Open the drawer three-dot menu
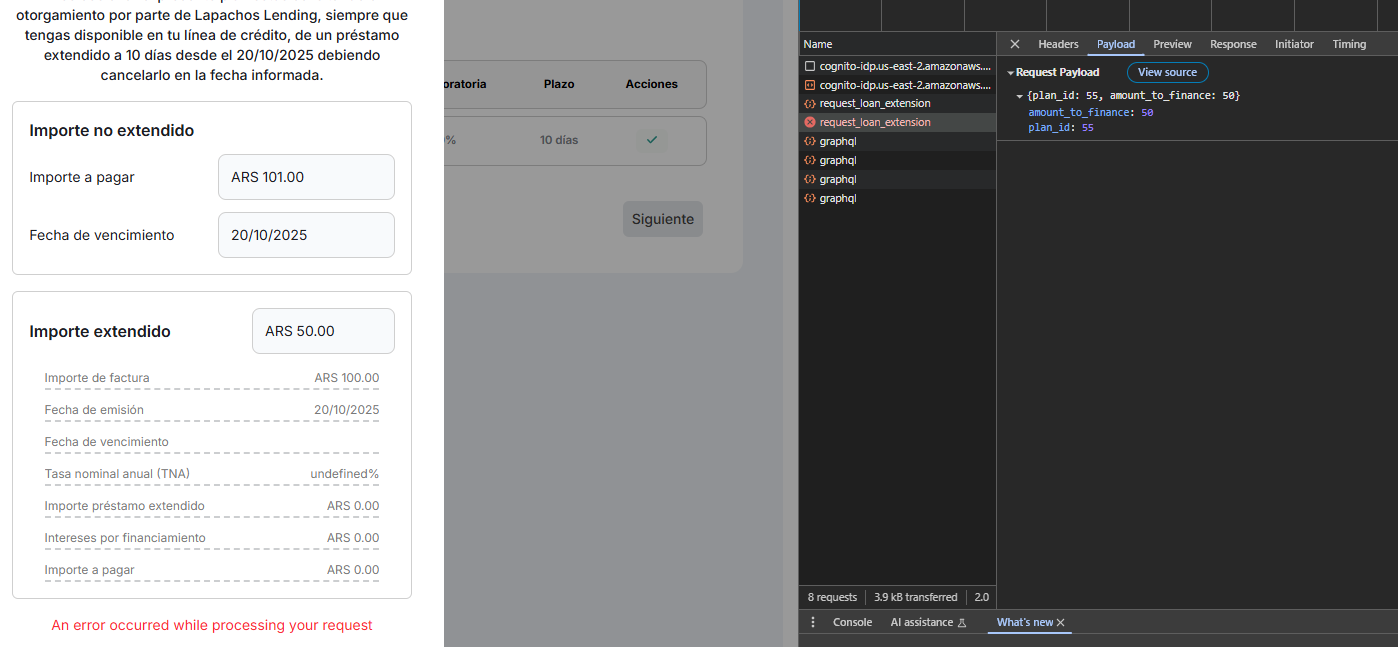This screenshot has width=1398, height=647. [812, 622]
